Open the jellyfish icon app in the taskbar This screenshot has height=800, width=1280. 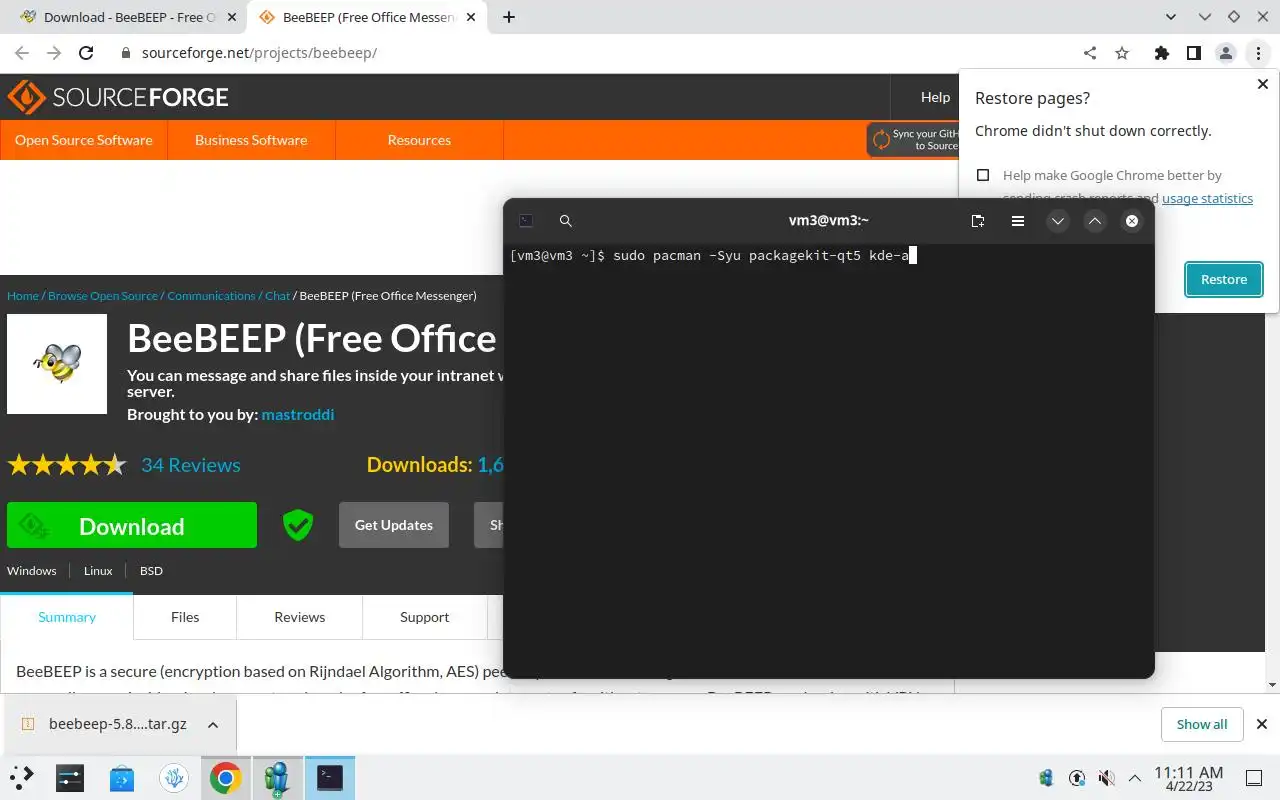tap(174, 777)
